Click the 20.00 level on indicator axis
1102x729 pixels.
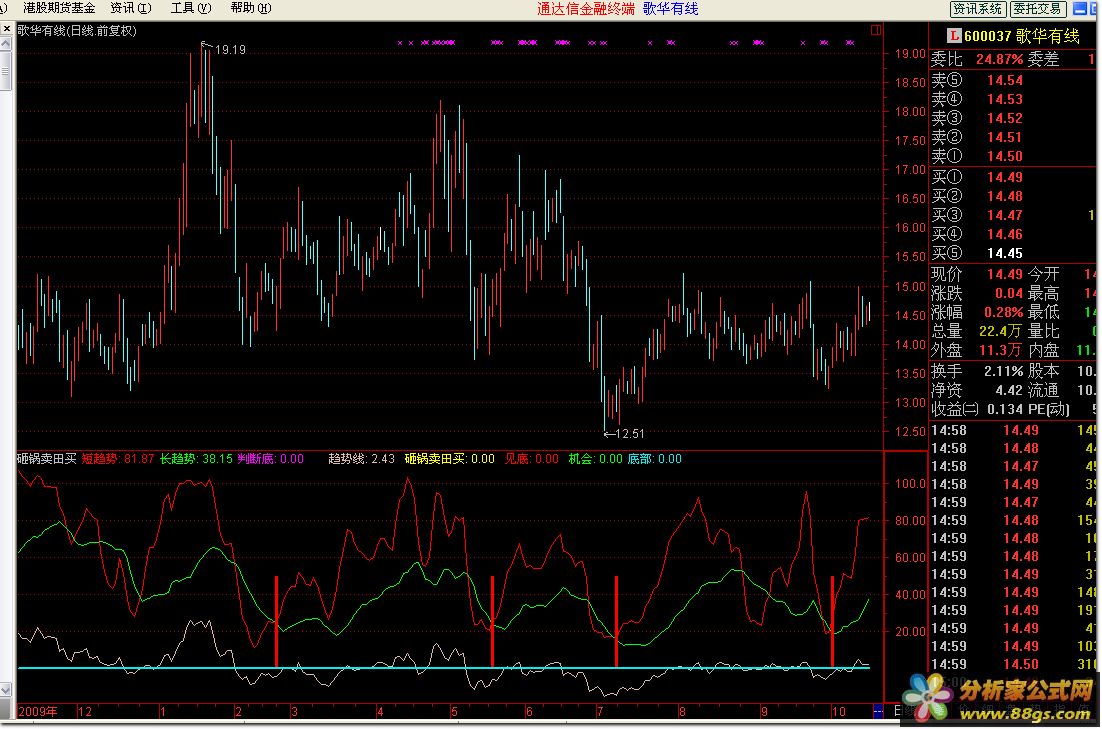[x=910, y=631]
